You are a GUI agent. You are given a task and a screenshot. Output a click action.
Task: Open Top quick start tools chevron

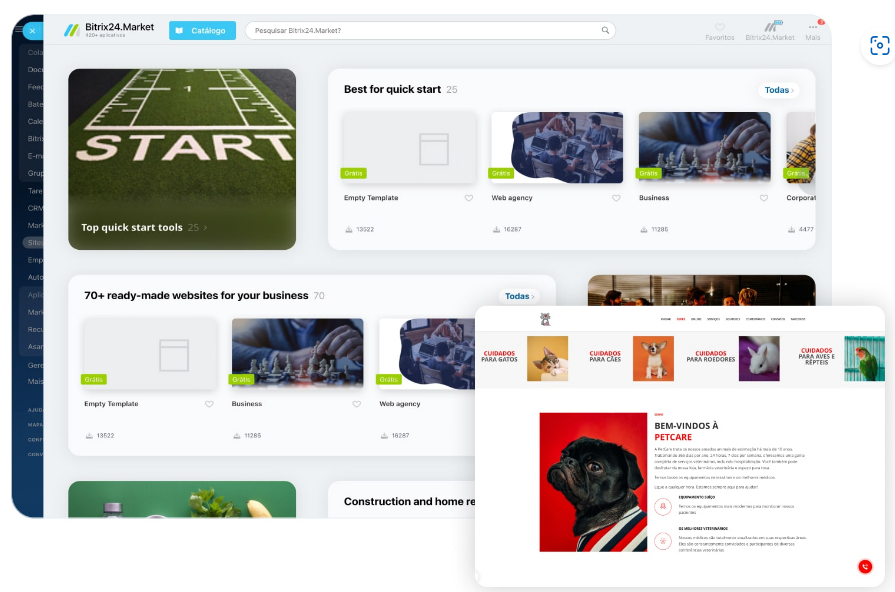tap(205, 228)
